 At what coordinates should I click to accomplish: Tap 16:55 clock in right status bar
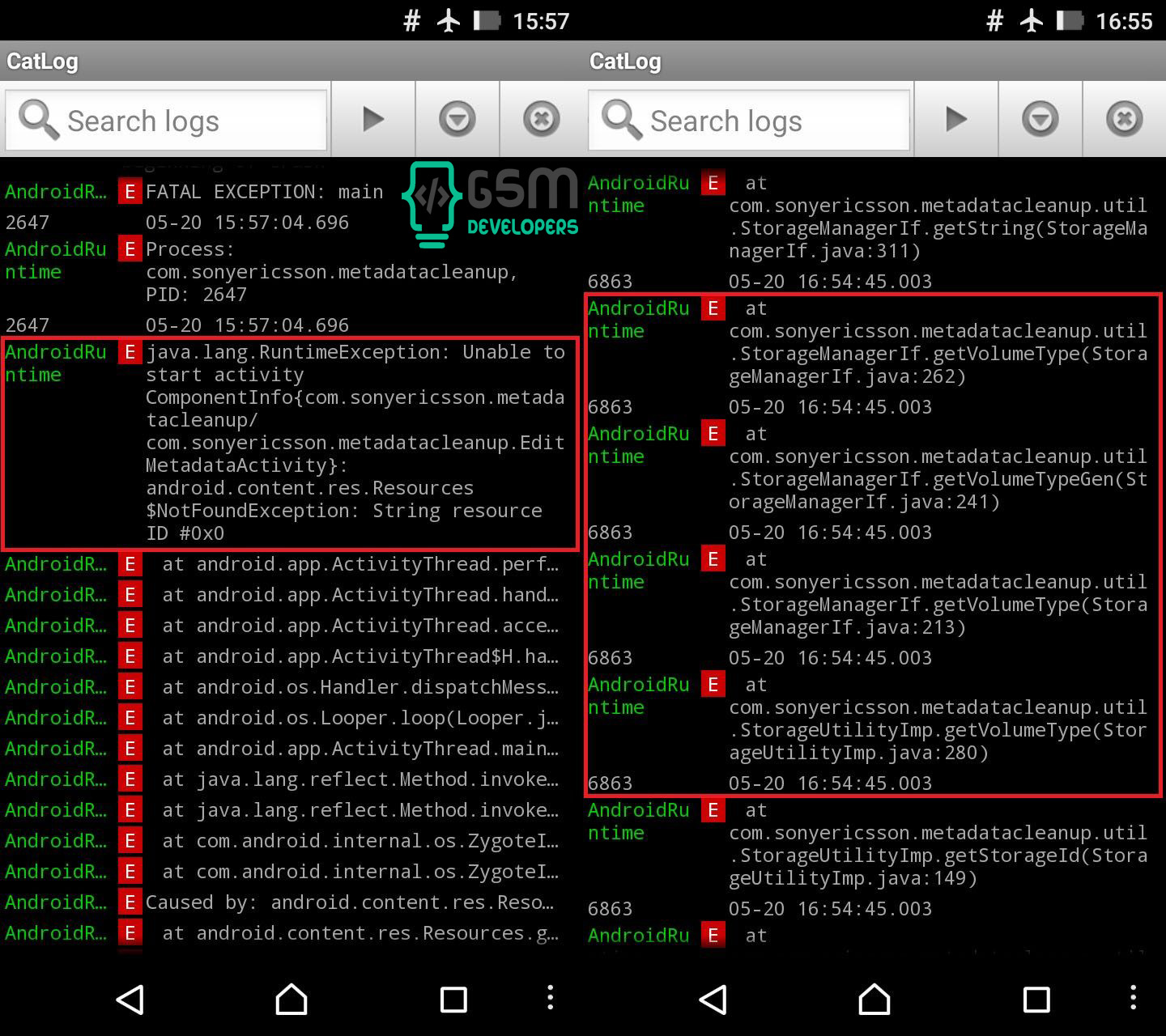coord(1124,20)
